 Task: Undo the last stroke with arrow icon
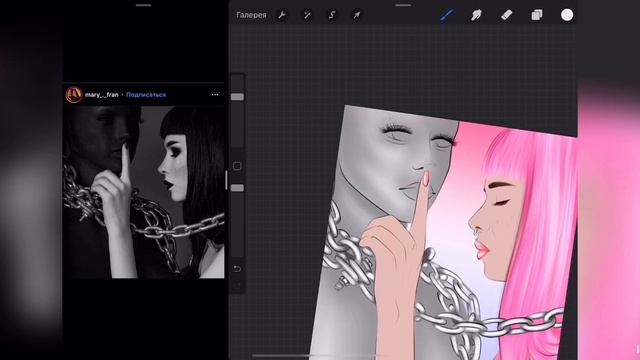point(237,269)
